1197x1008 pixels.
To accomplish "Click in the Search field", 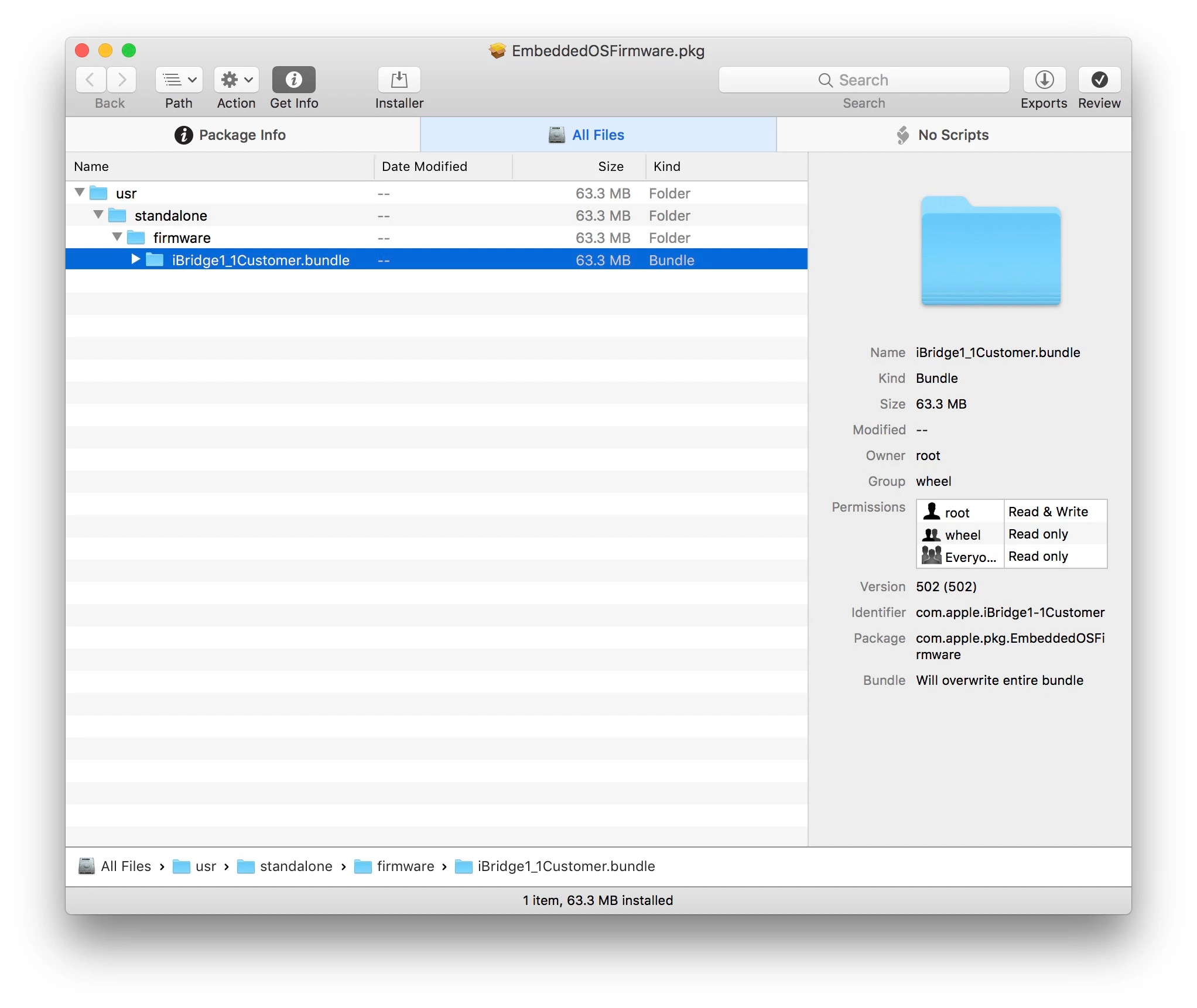I will (x=864, y=80).
